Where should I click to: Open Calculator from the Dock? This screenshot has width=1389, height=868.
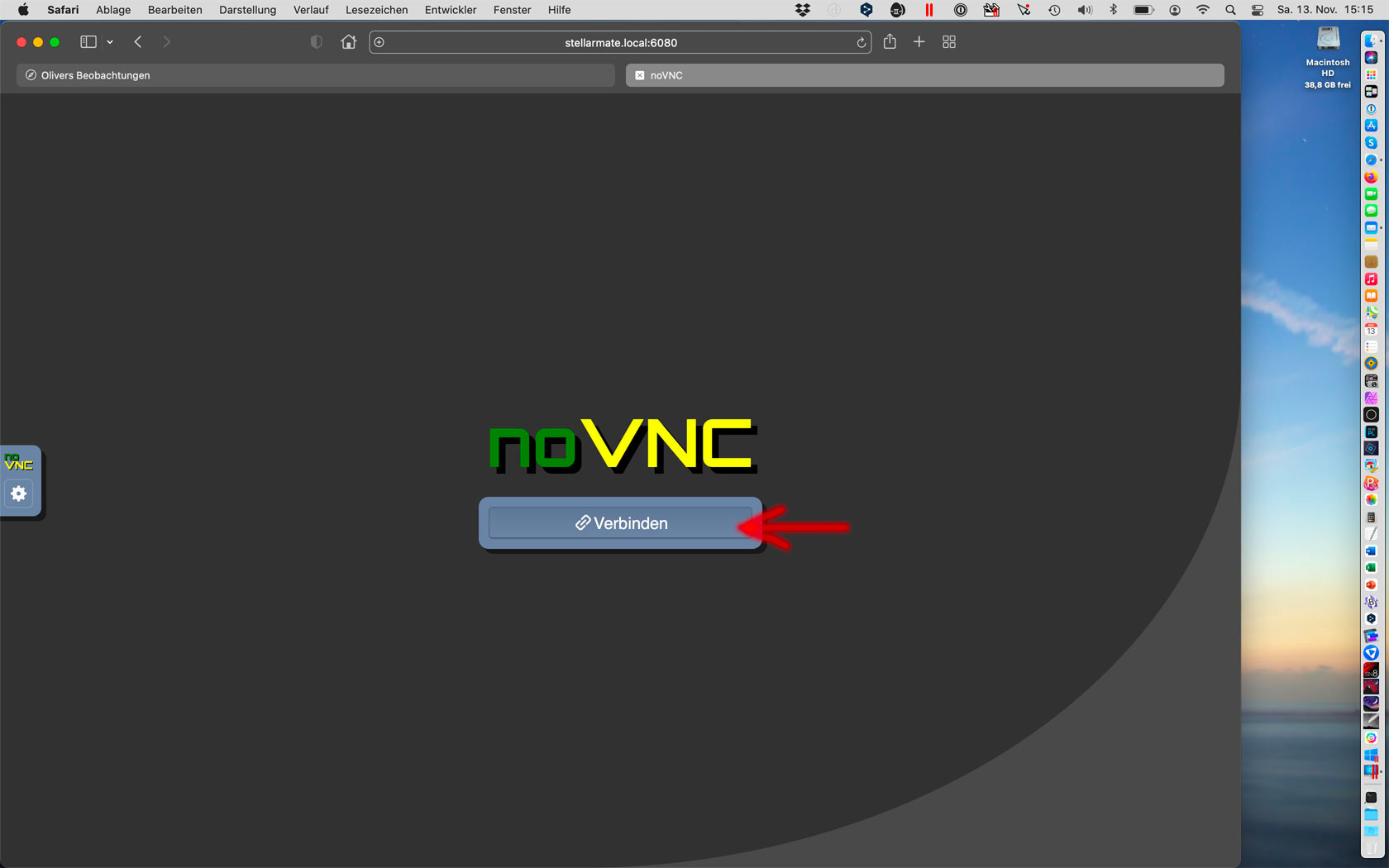point(1371,517)
